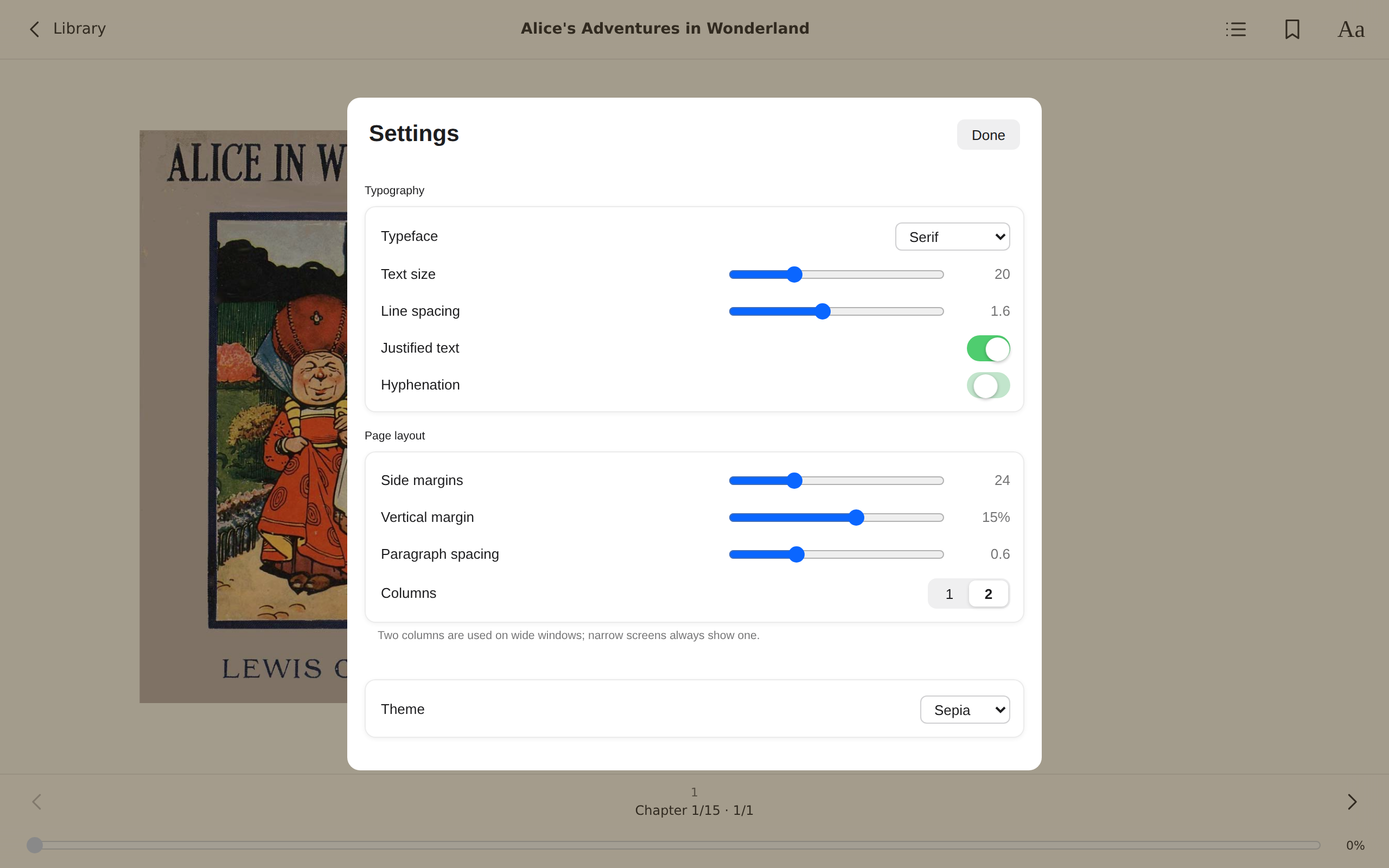Adjust the Line spacing slider

click(836, 311)
